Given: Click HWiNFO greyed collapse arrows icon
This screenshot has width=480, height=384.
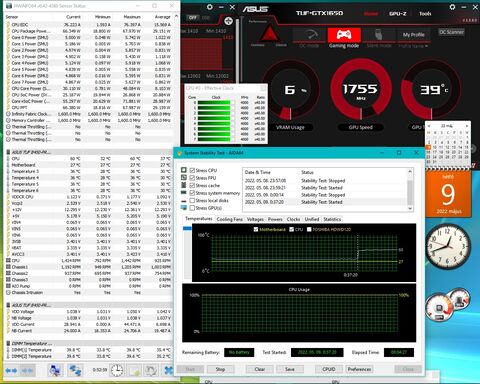Looking at the screenshot, I should (x=27, y=370).
